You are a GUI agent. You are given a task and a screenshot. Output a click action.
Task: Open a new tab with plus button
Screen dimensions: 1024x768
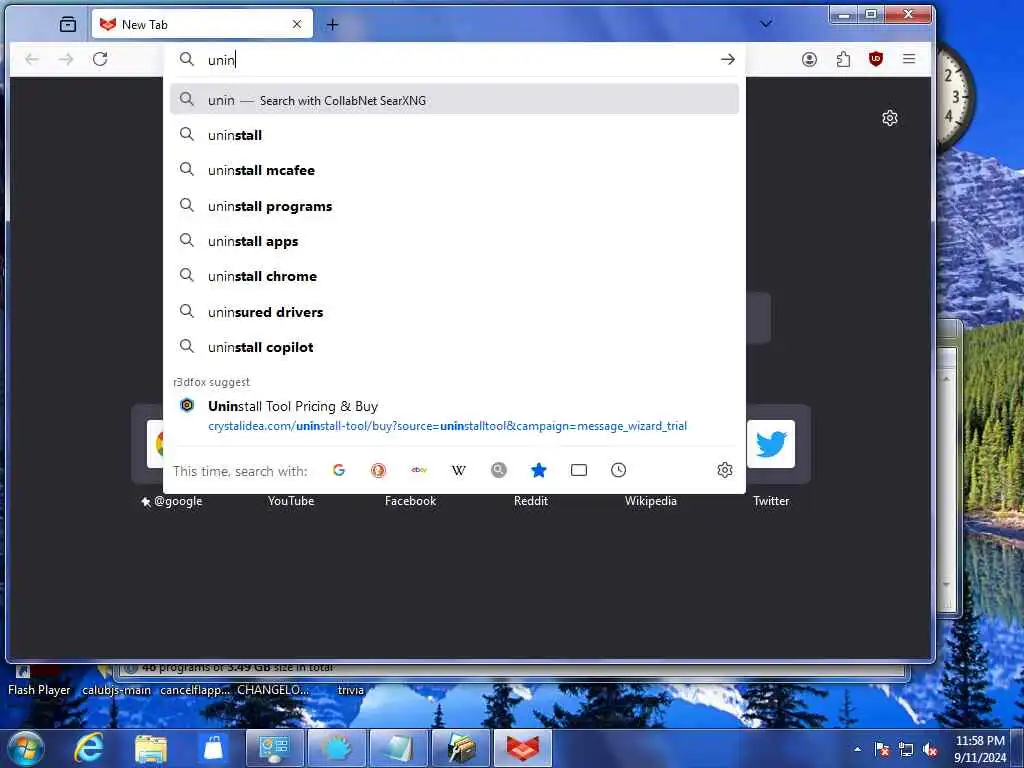click(332, 25)
